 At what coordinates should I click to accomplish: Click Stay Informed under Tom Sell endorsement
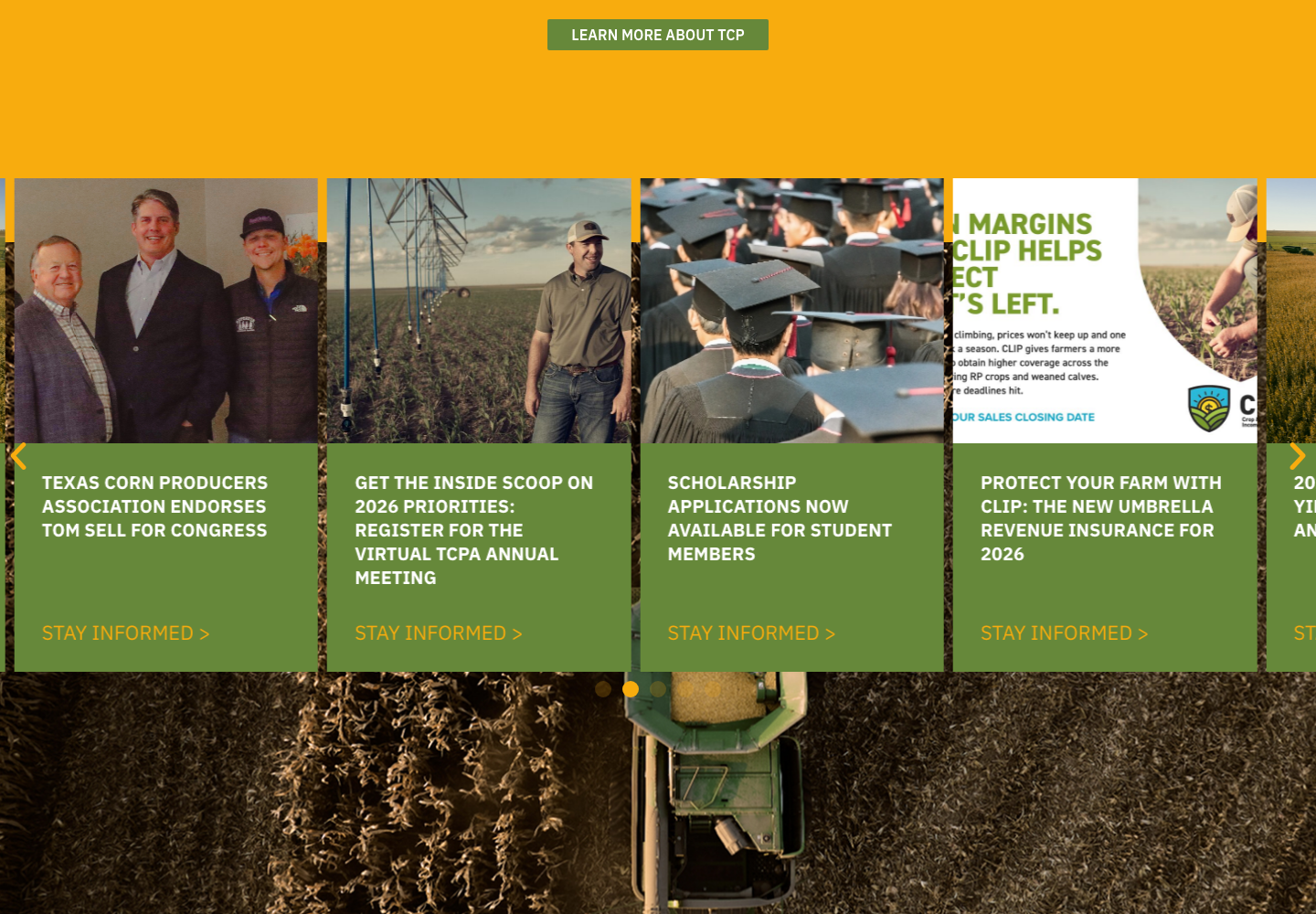(126, 632)
